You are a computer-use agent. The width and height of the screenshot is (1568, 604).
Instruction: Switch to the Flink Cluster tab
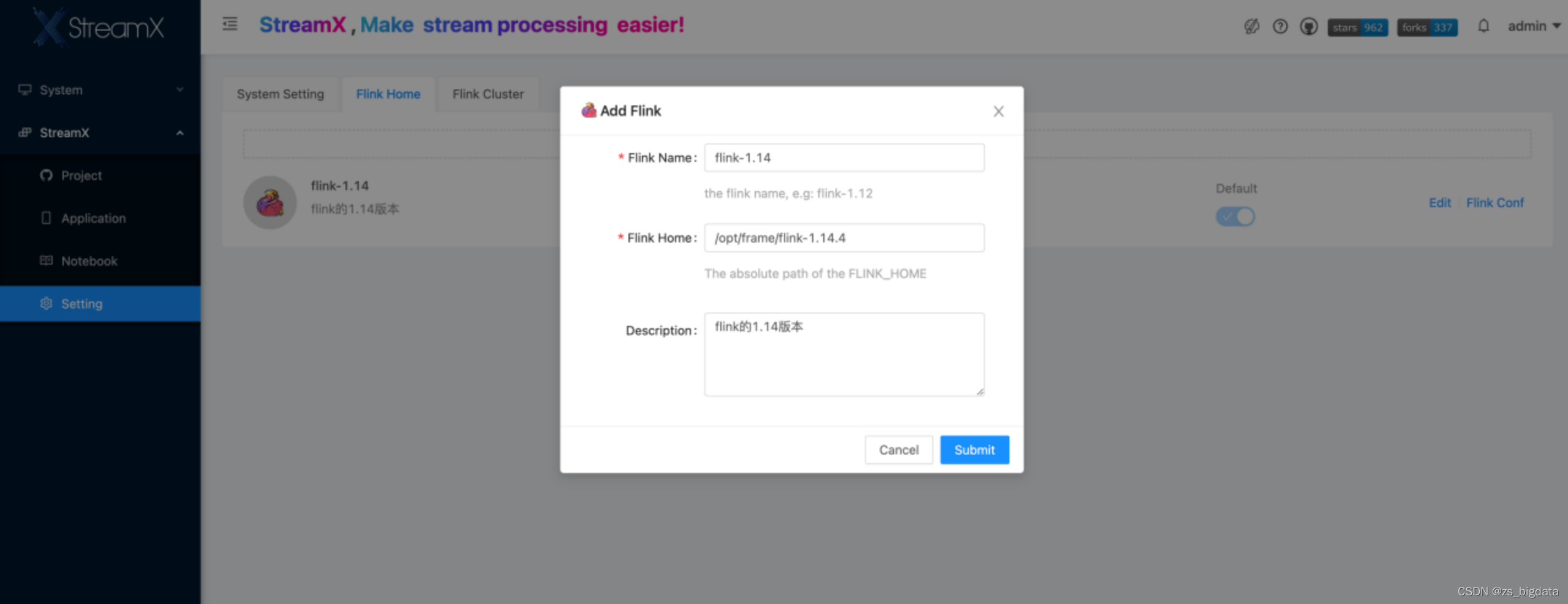pos(488,94)
